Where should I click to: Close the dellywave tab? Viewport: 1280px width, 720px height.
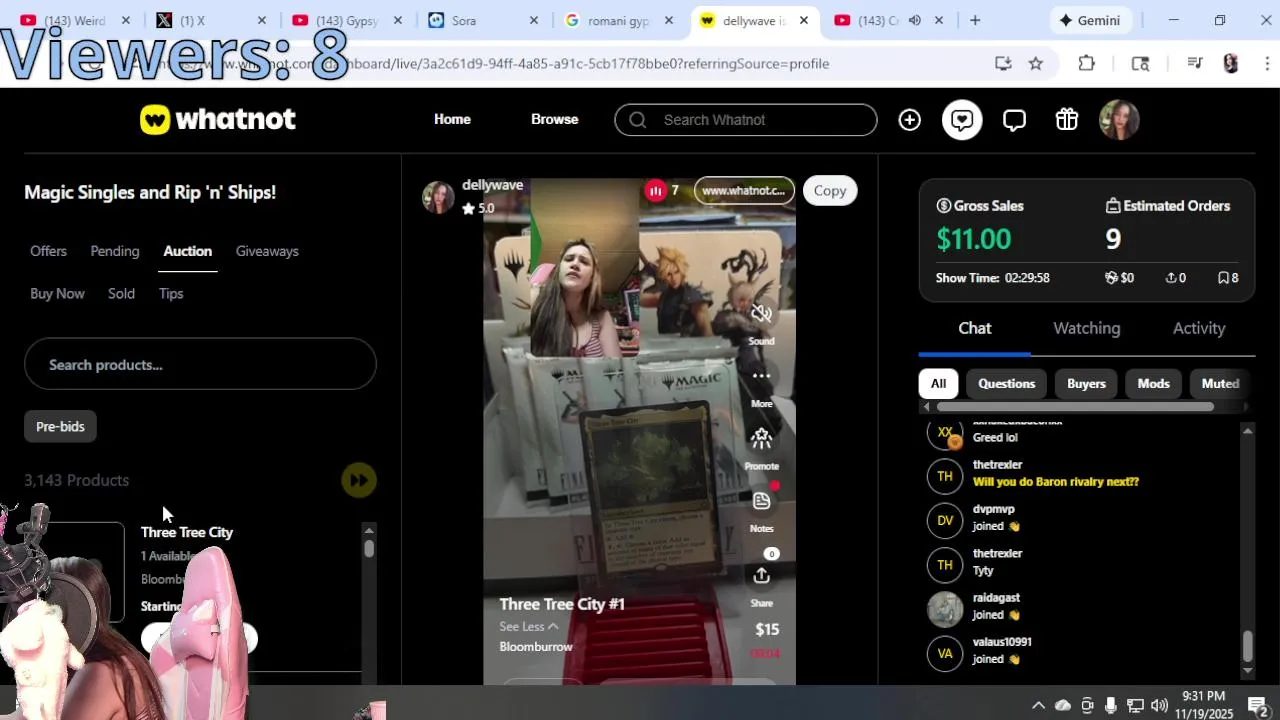[803, 20]
